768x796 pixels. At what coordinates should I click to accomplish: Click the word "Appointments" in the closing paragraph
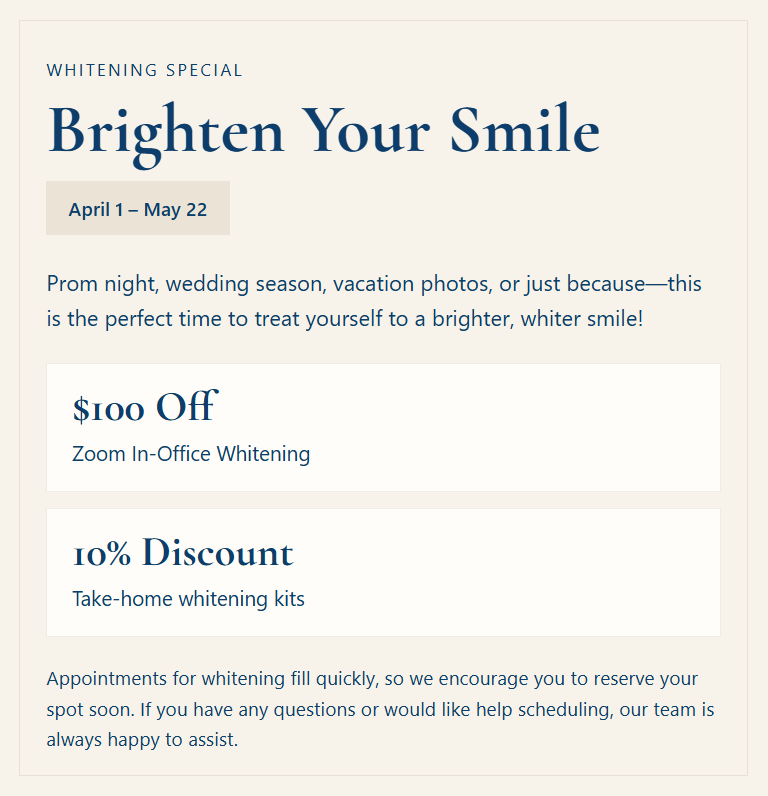(106, 679)
